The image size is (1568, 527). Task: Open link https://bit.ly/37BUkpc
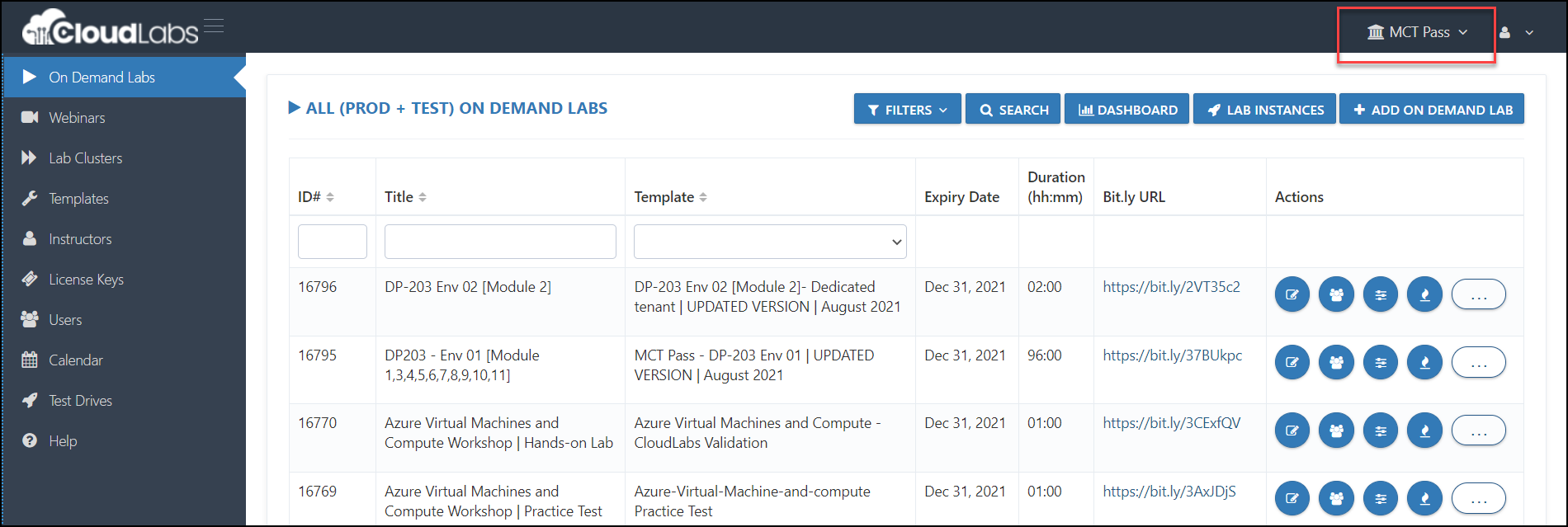1172,355
